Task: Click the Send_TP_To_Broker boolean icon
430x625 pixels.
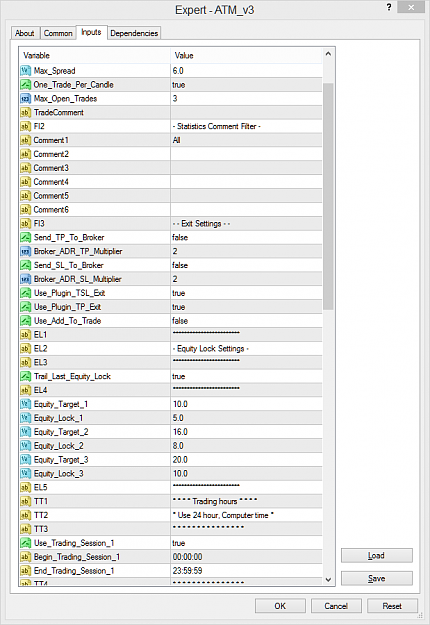Action: (x=26, y=238)
